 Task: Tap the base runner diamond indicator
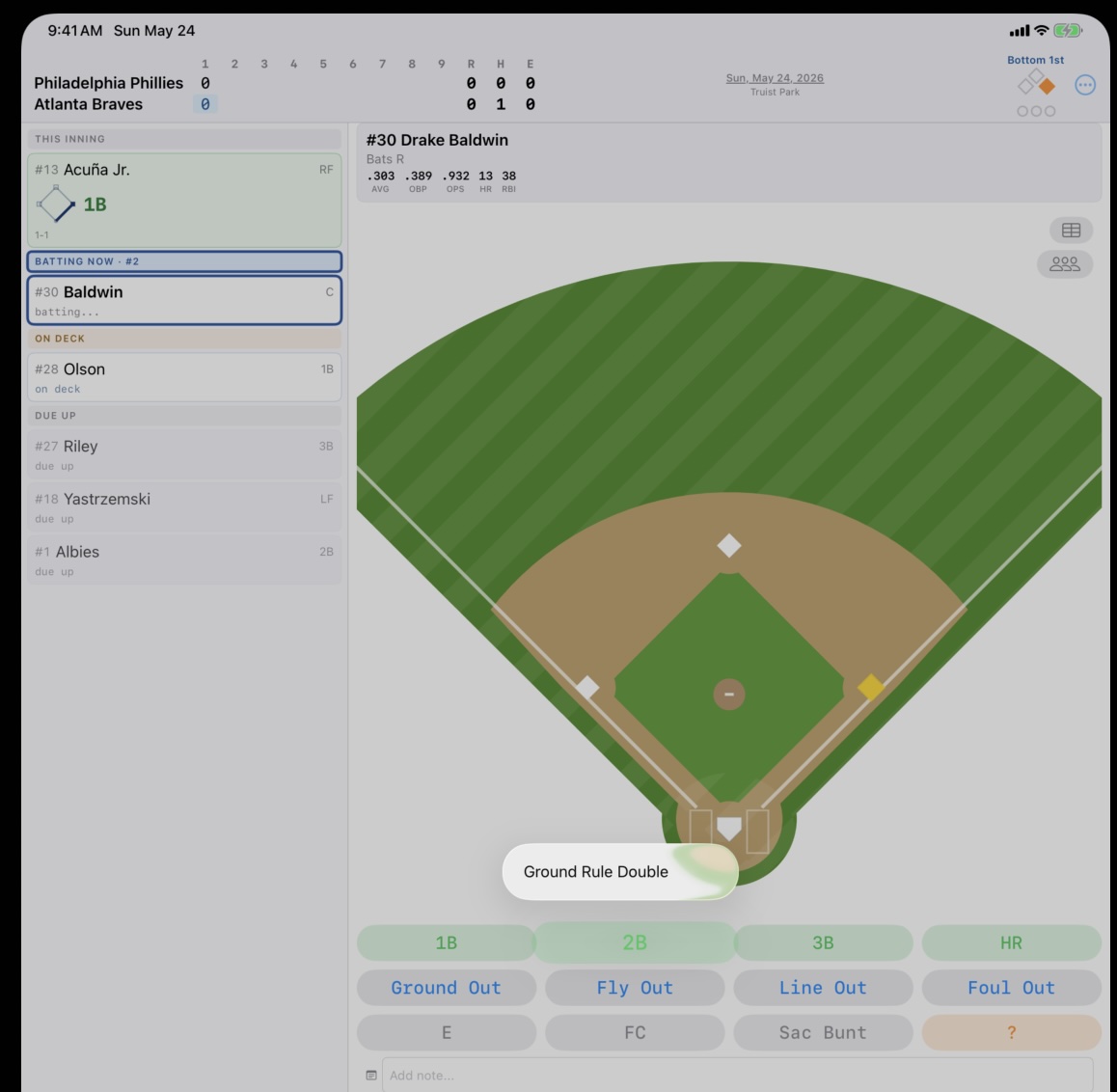click(x=1036, y=83)
